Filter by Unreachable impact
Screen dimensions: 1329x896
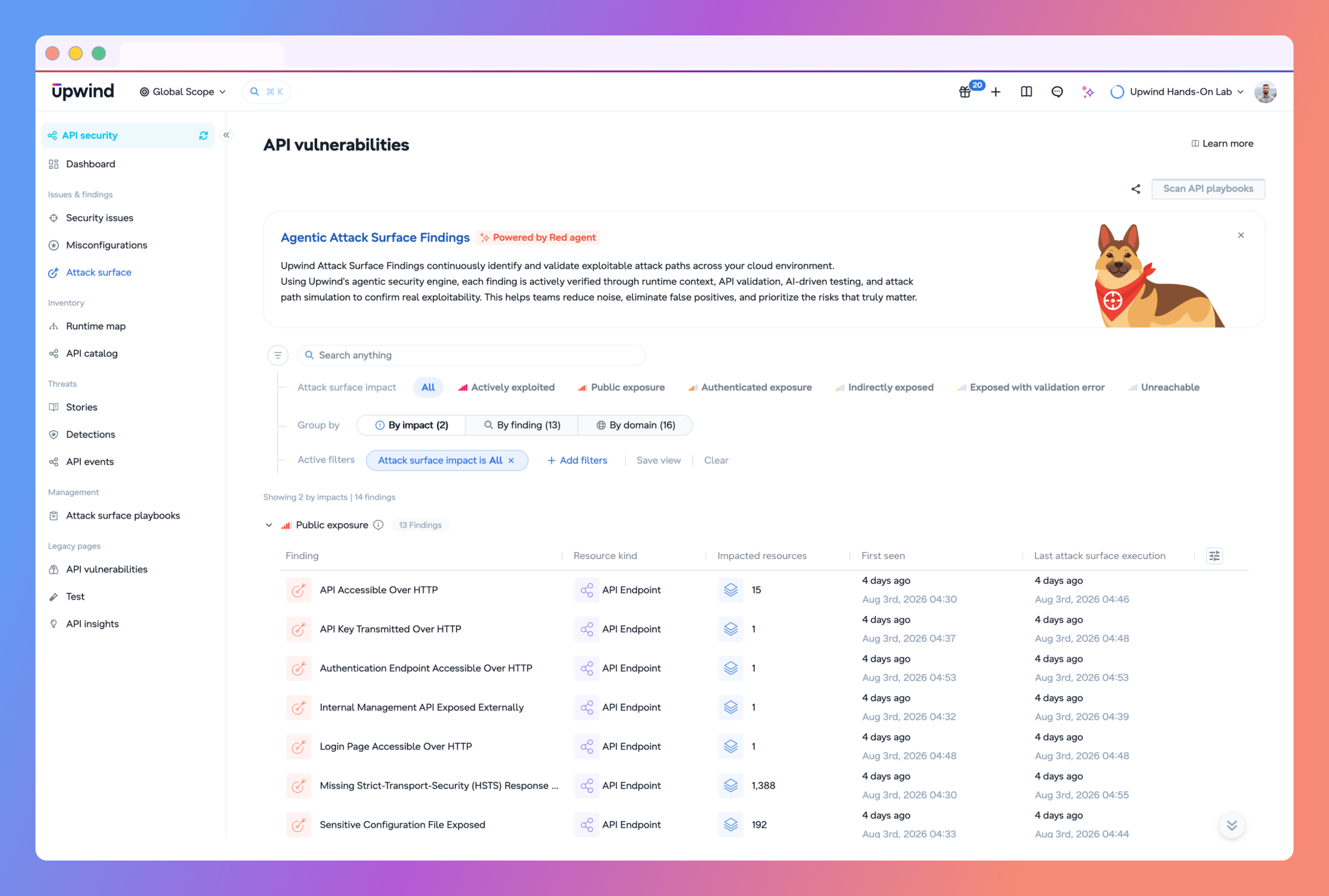[x=1163, y=387]
